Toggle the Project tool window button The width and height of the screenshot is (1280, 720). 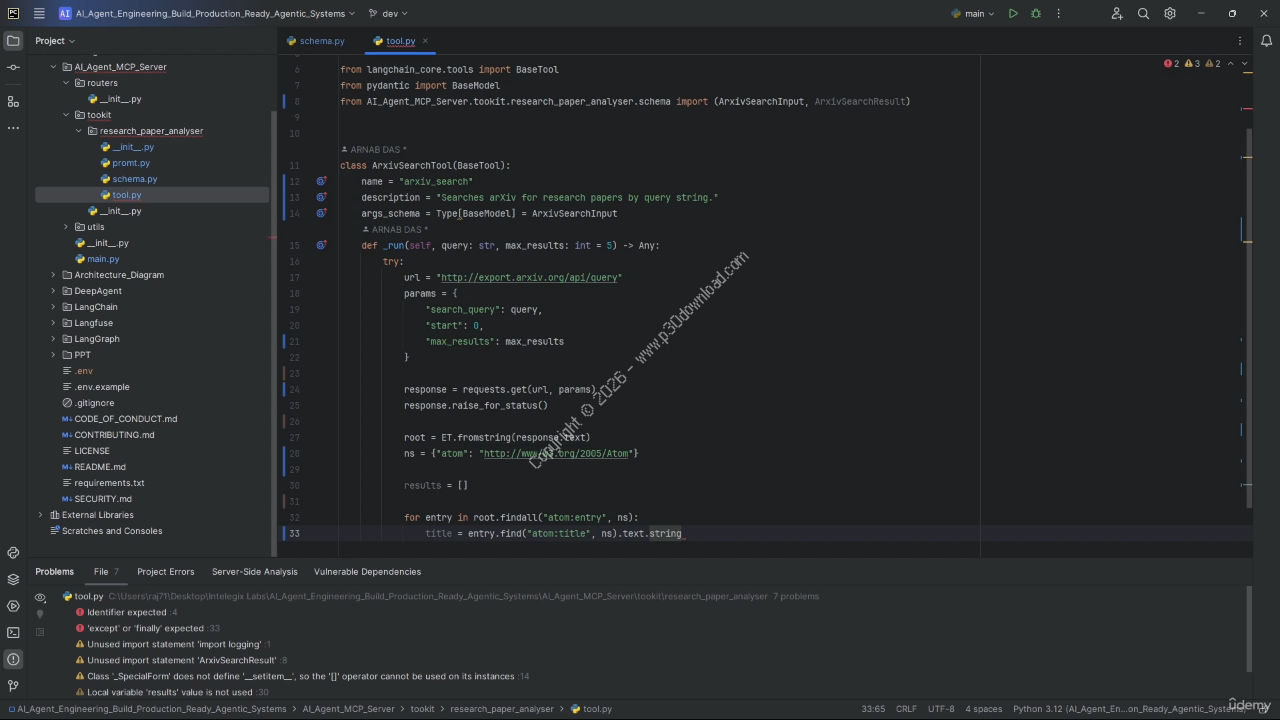tap(13, 41)
